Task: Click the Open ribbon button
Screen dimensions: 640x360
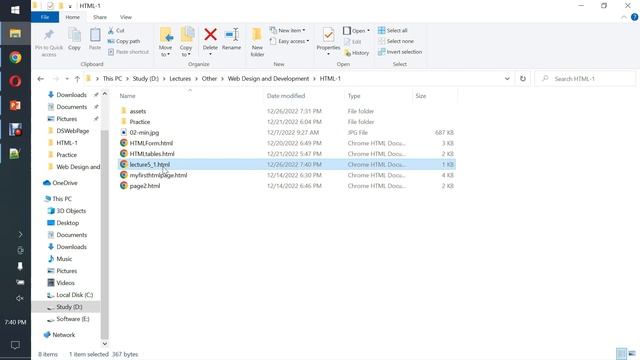Action: [356, 31]
